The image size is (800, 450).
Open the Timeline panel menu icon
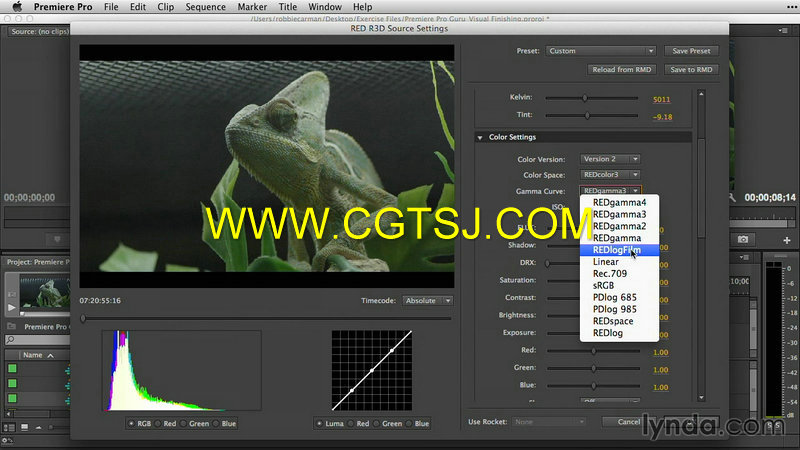pos(744,258)
